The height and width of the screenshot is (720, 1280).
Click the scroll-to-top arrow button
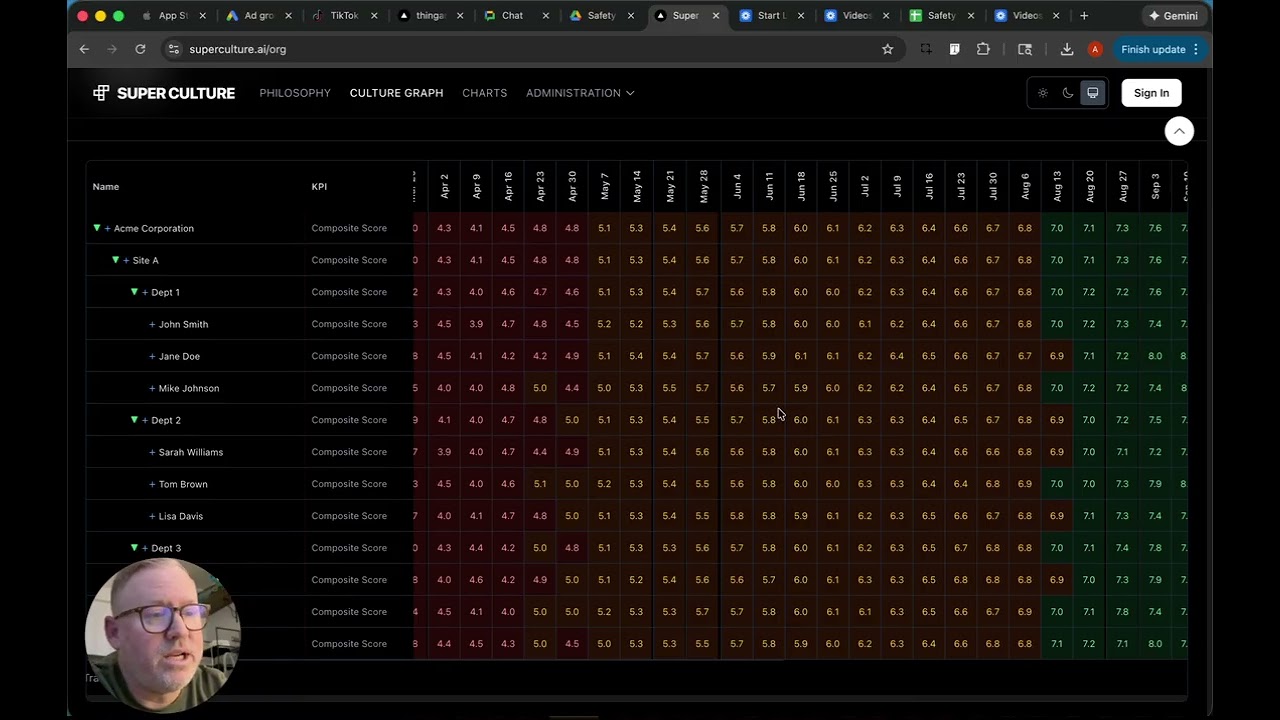1179,131
